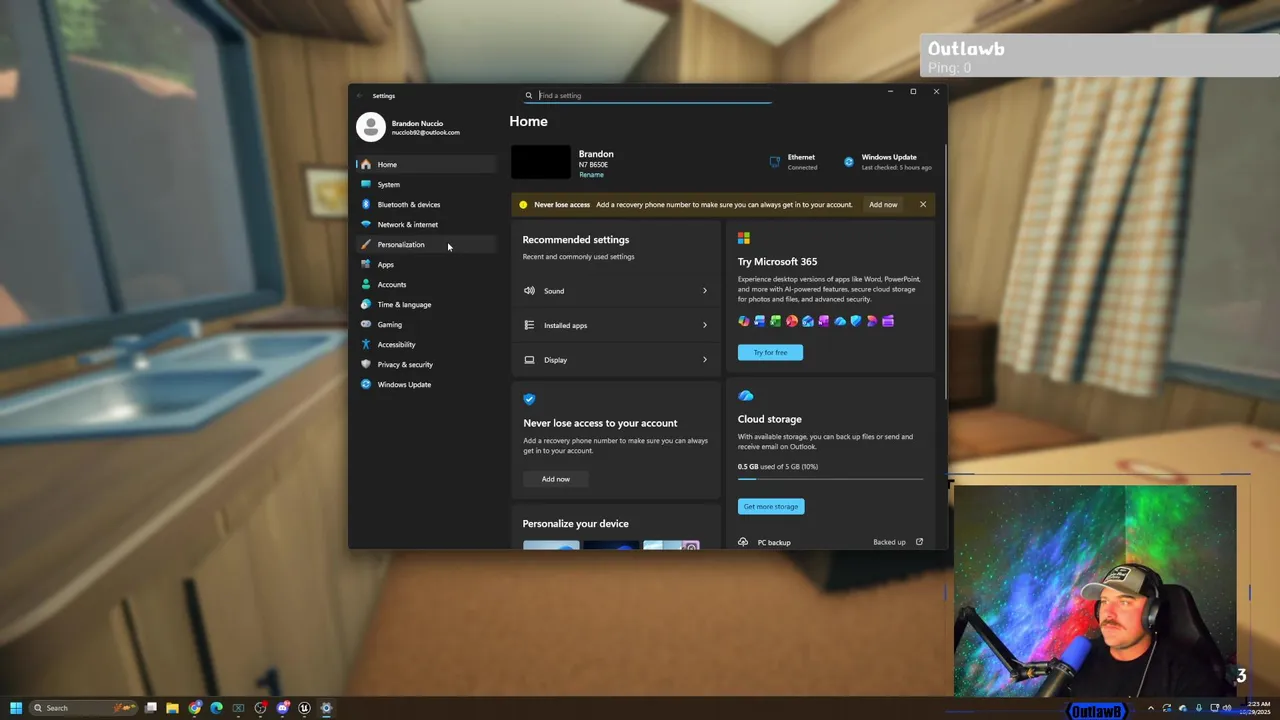This screenshot has width=1280, height=720.
Task: Go to Network & internet settings
Action: pyautogui.click(x=425, y=224)
